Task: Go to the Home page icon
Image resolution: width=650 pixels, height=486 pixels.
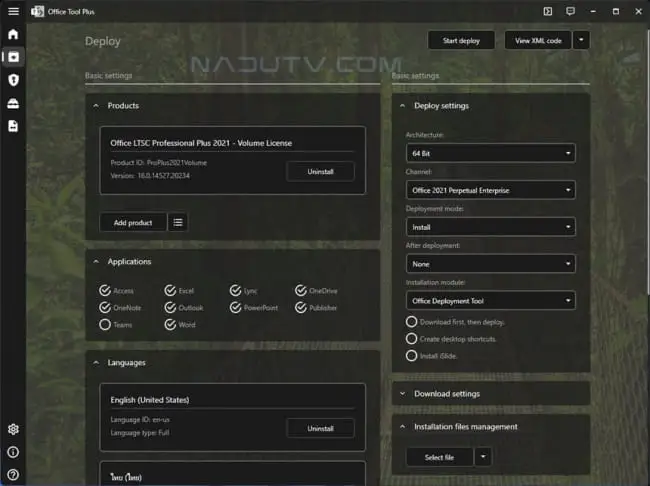Action: click(13, 34)
